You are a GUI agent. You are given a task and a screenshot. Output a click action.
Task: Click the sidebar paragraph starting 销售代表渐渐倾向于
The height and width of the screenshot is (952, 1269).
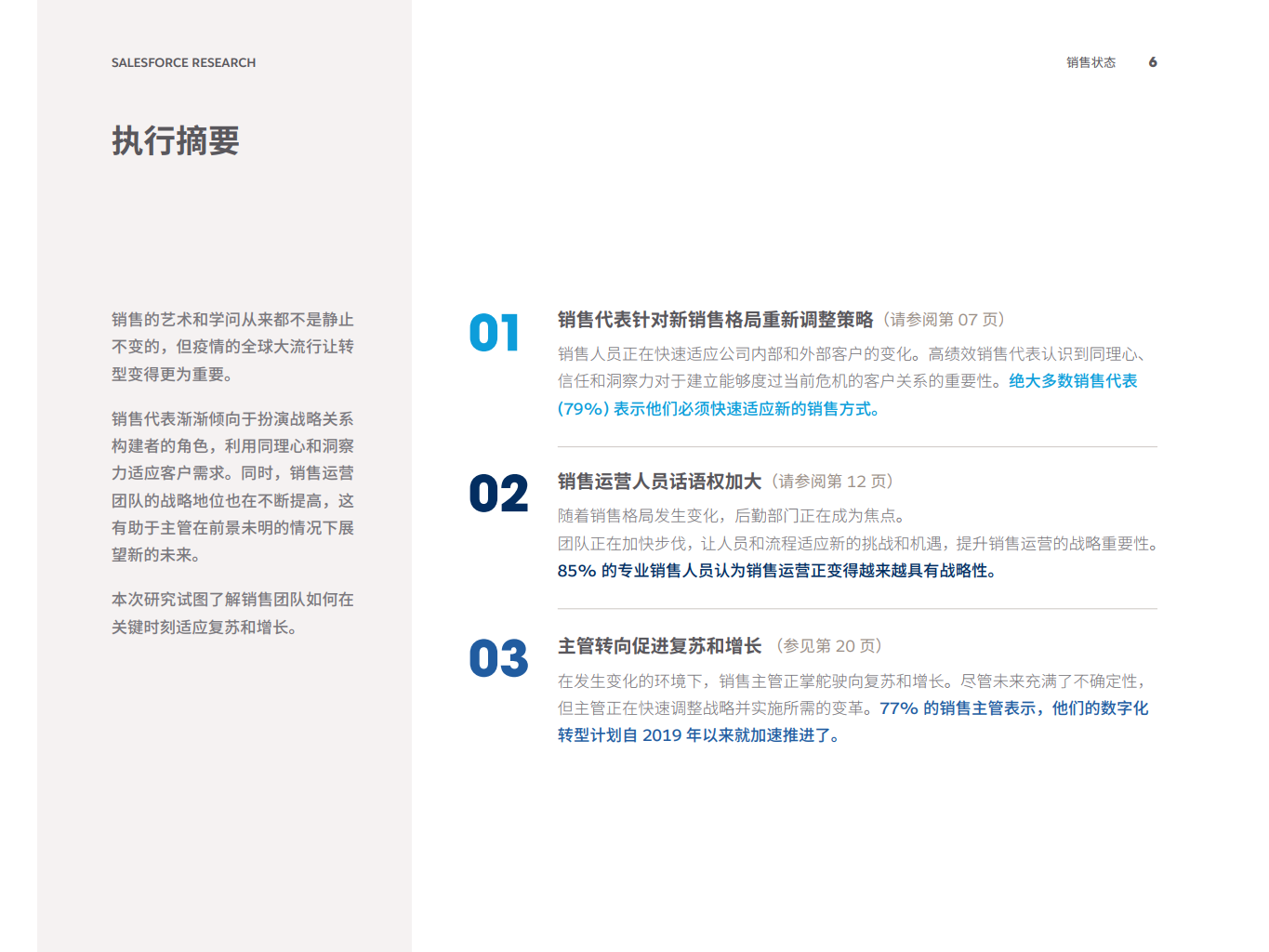pyautogui.click(x=232, y=487)
